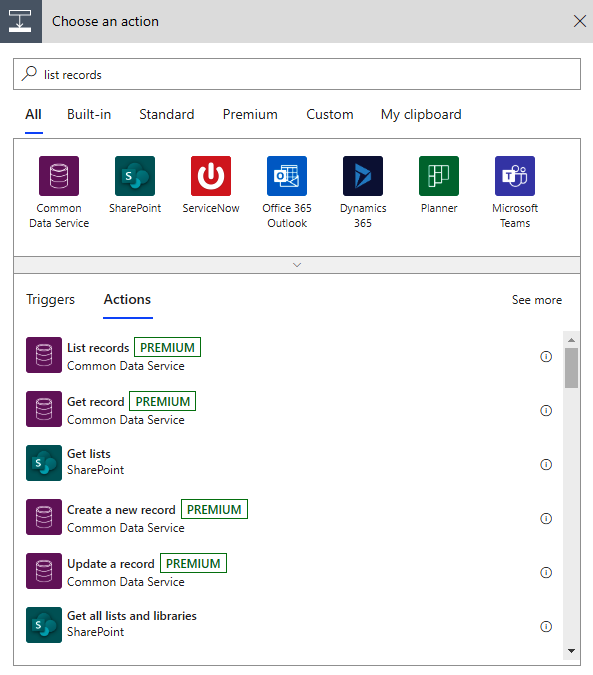
Task: Switch to the Premium tab
Action: point(250,115)
